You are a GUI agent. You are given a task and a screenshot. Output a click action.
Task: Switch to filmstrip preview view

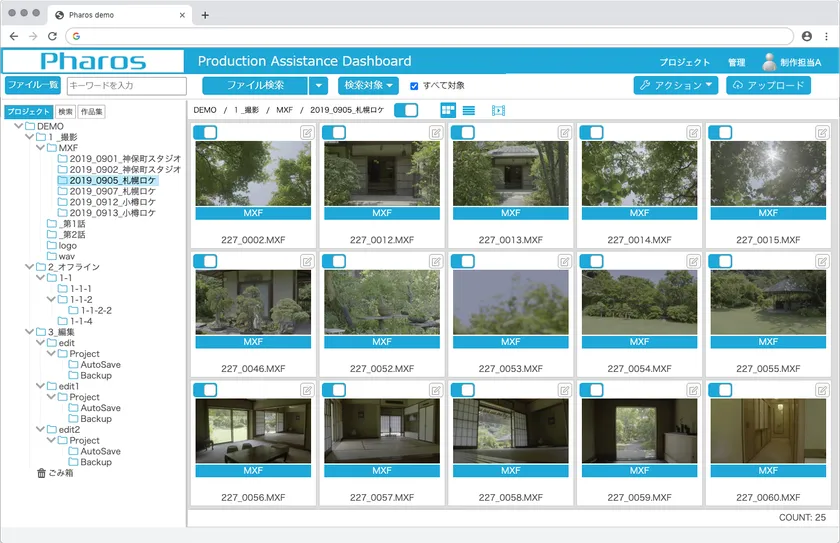[498, 110]
